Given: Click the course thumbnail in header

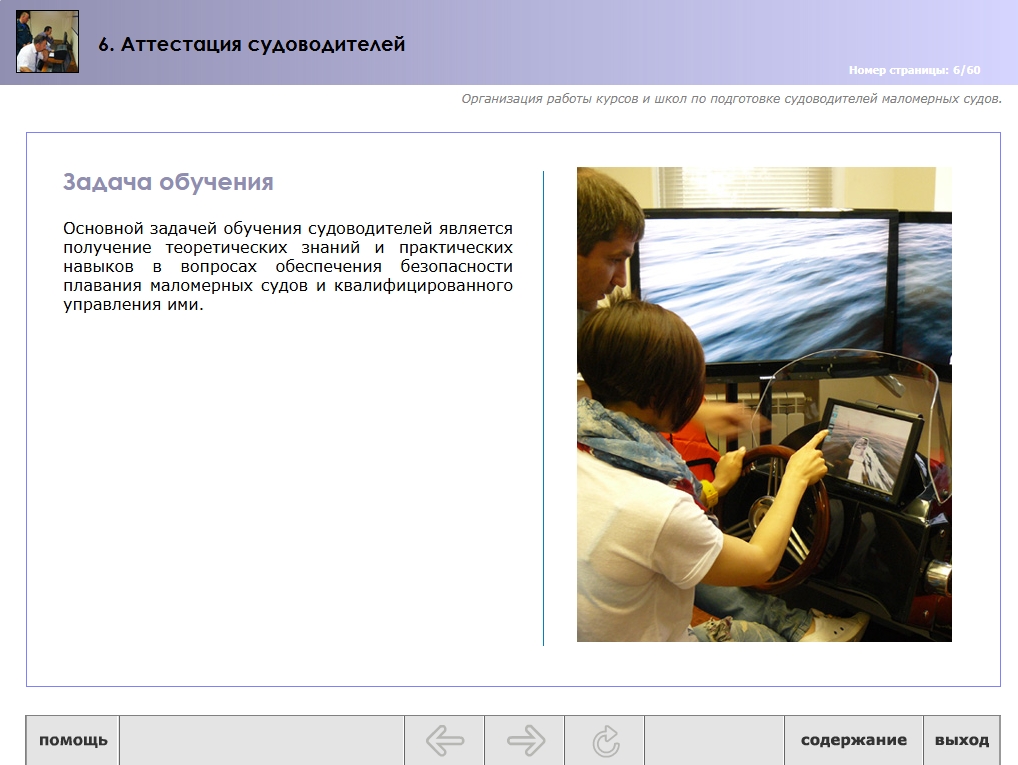Looking at the screenshot, I should [47, 42].
